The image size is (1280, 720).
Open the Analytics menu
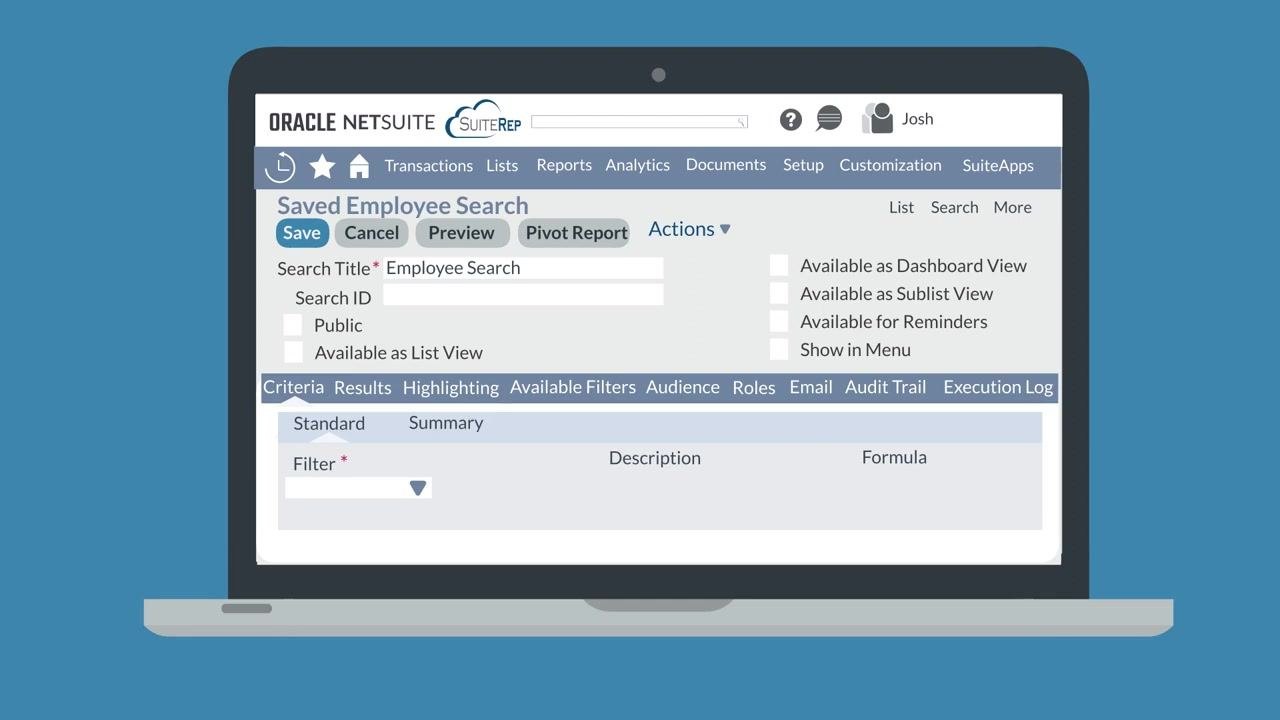point(637,165)
